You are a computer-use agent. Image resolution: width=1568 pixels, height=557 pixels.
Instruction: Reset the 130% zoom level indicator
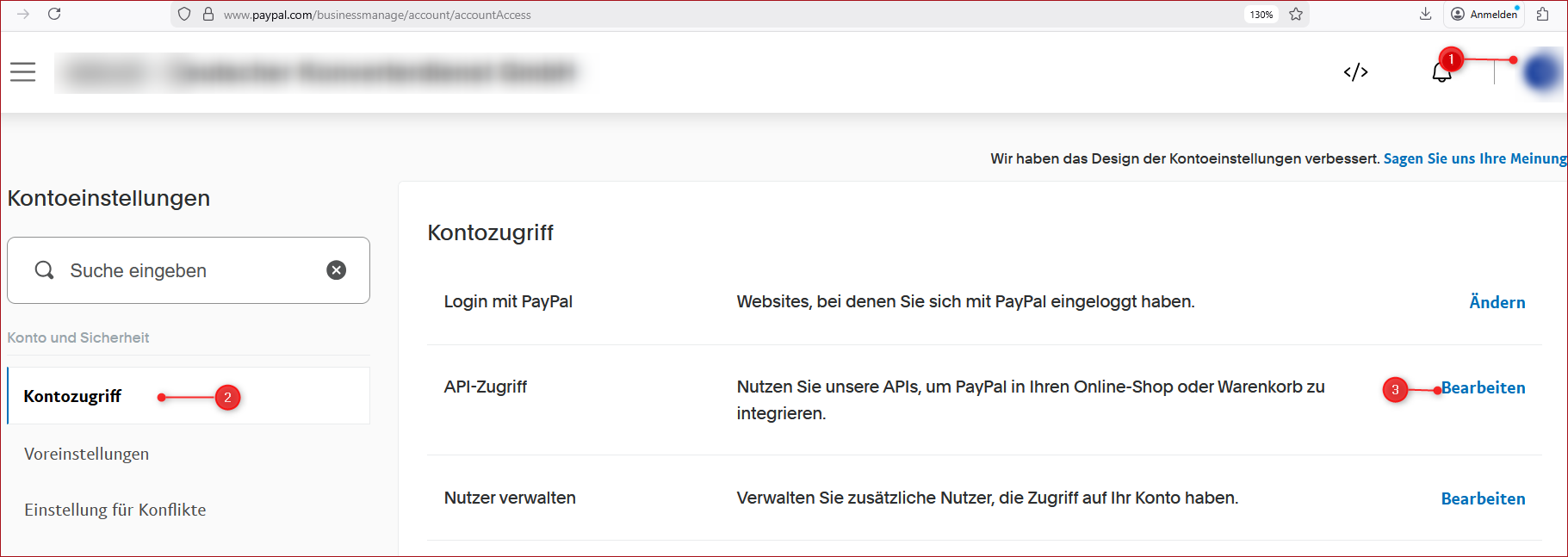click(x=1261, y=15)
